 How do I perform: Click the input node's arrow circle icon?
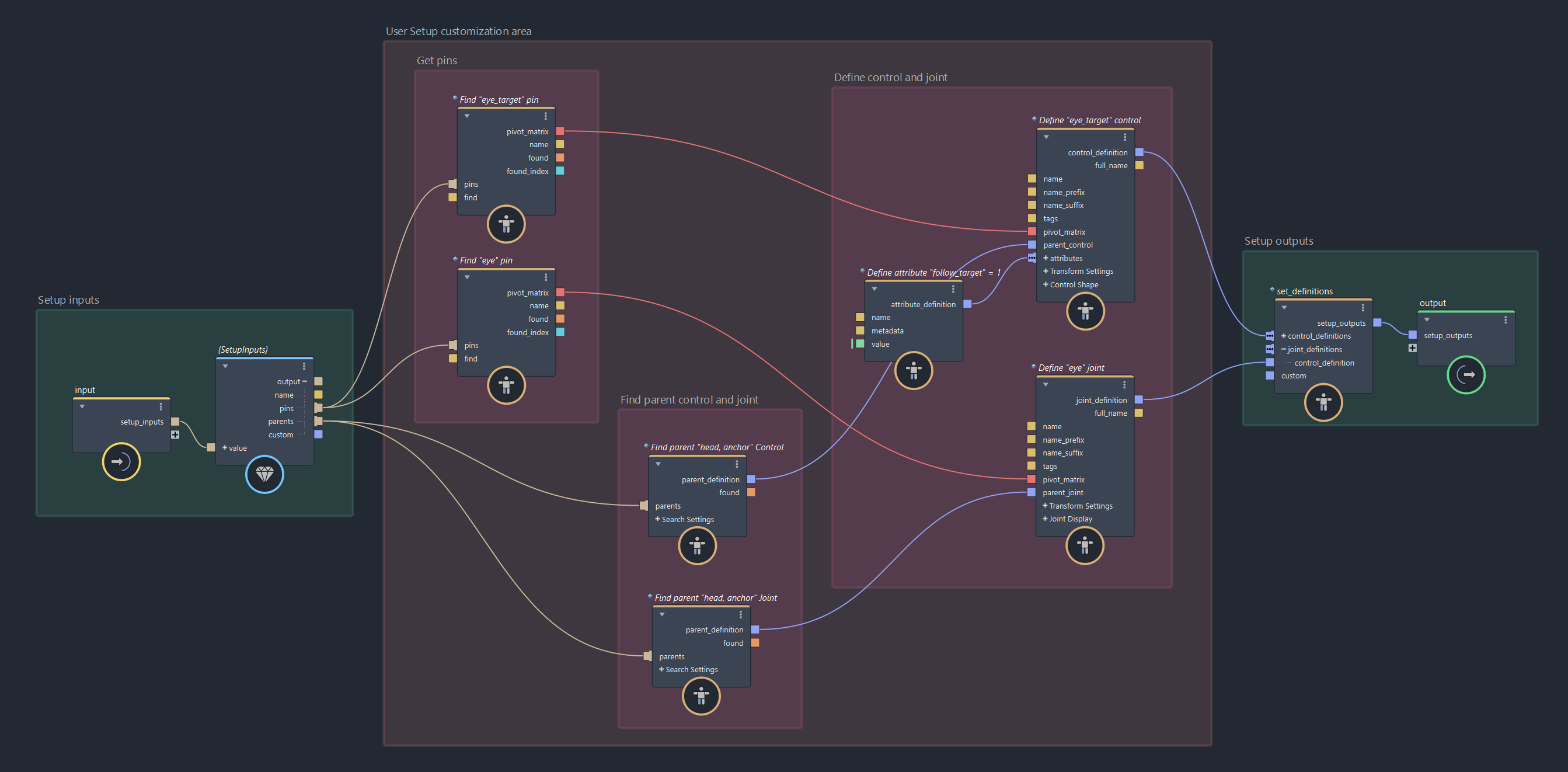121,461
